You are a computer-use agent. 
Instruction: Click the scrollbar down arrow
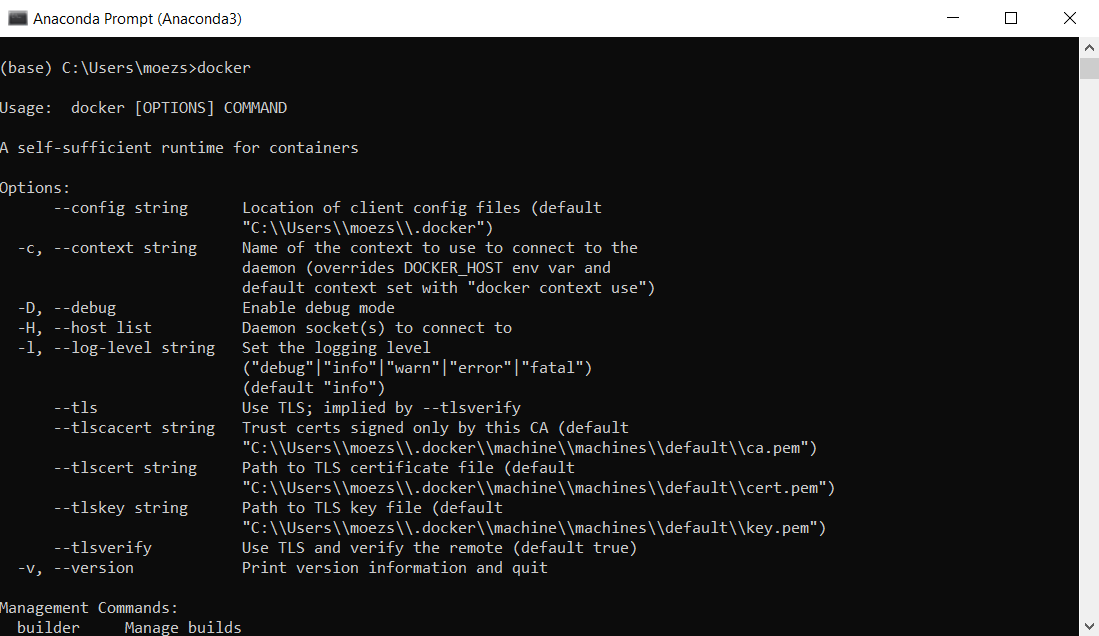tap(1089, 626)
